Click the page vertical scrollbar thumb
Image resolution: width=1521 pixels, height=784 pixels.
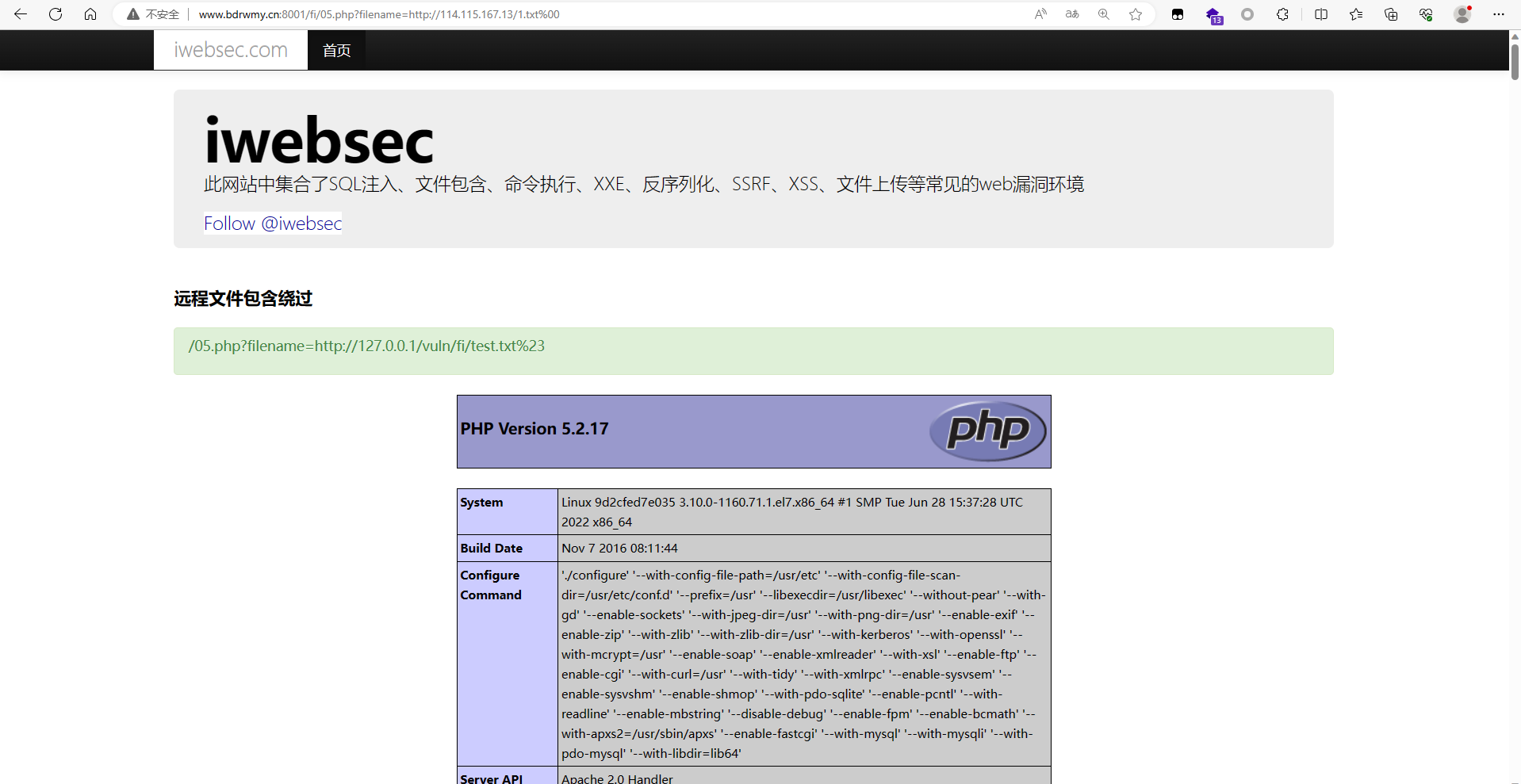pyautogui.click(x=1515, y=62)
